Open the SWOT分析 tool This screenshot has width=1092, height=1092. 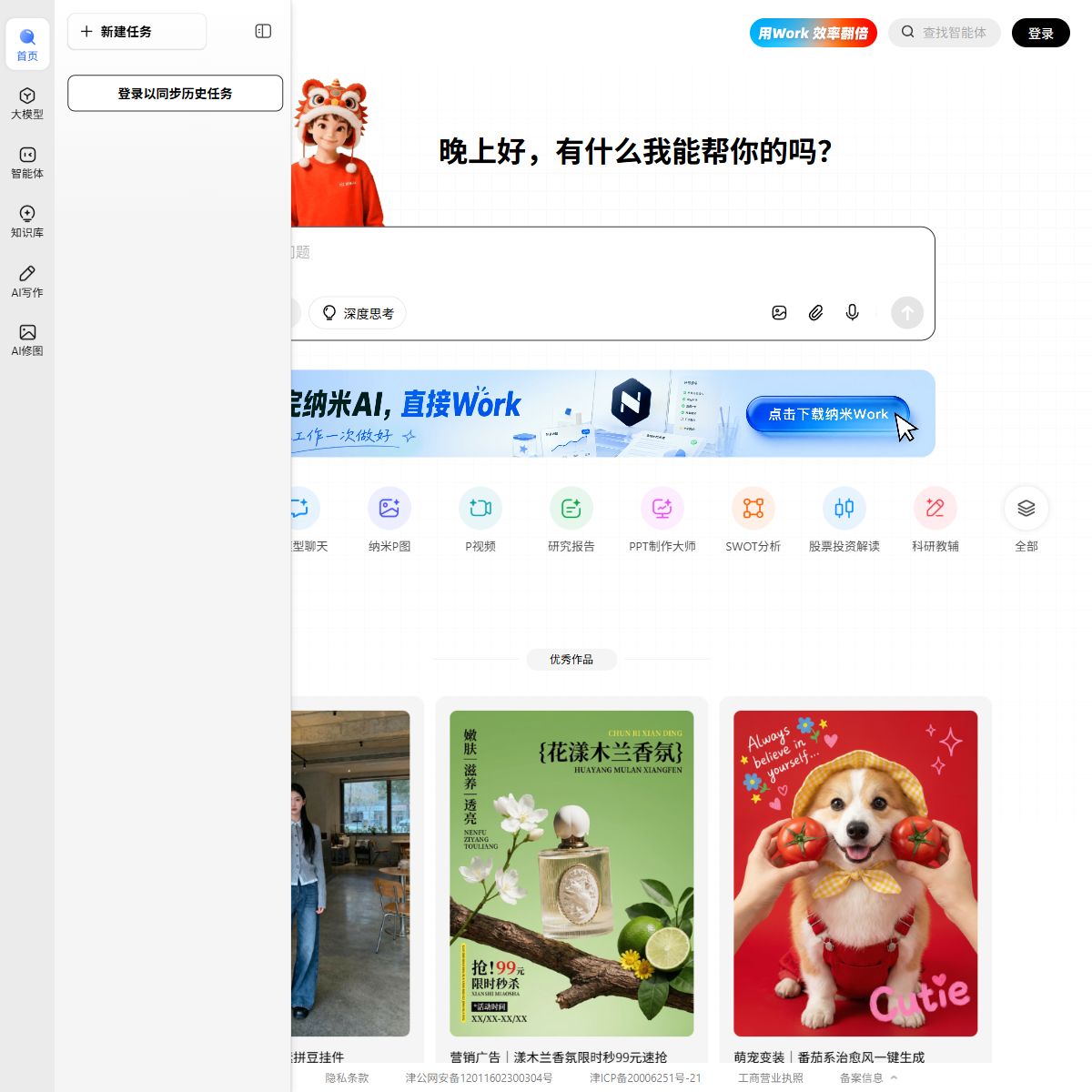pyautogui.click(x=753, y=521)
